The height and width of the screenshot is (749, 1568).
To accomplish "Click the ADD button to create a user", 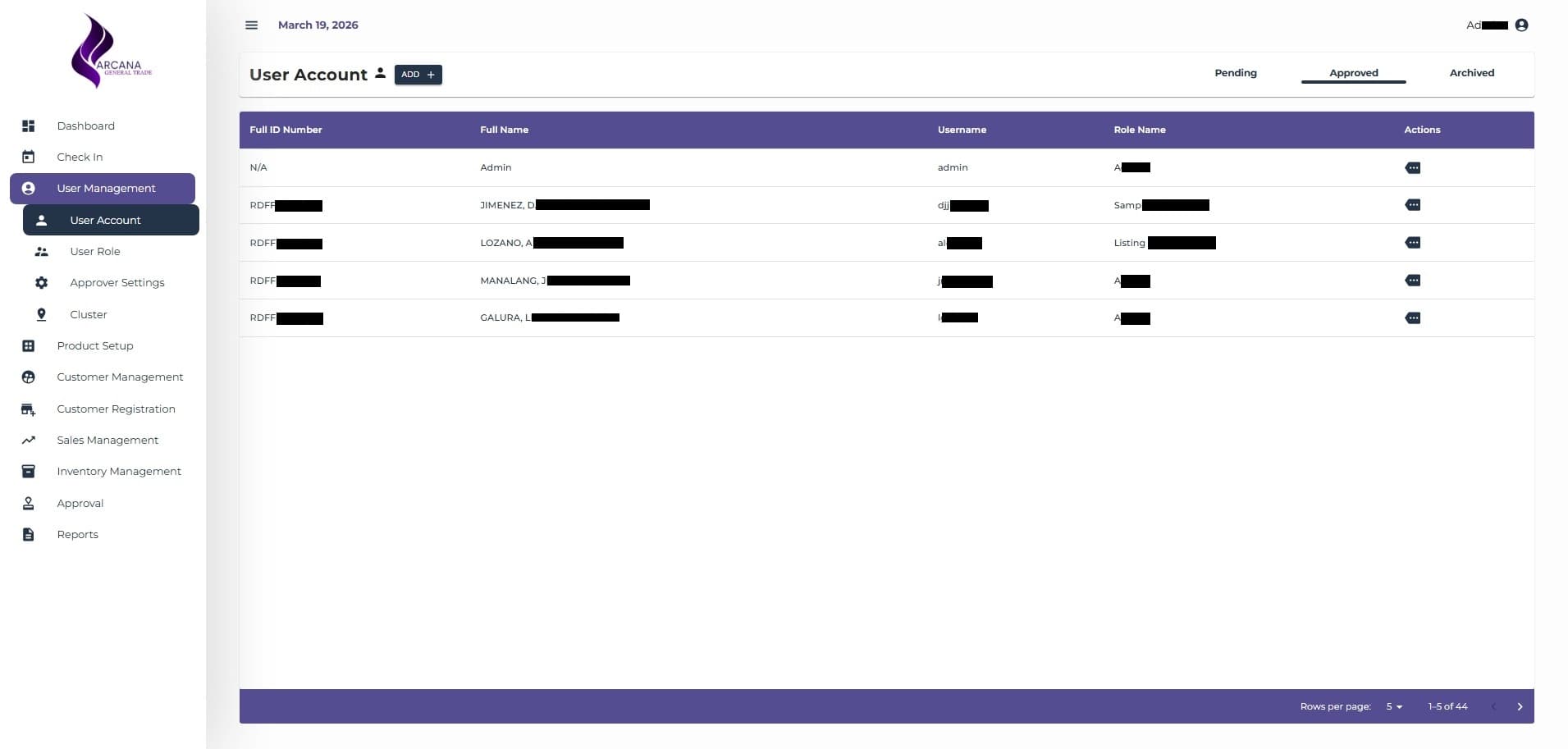I will 418,75.
